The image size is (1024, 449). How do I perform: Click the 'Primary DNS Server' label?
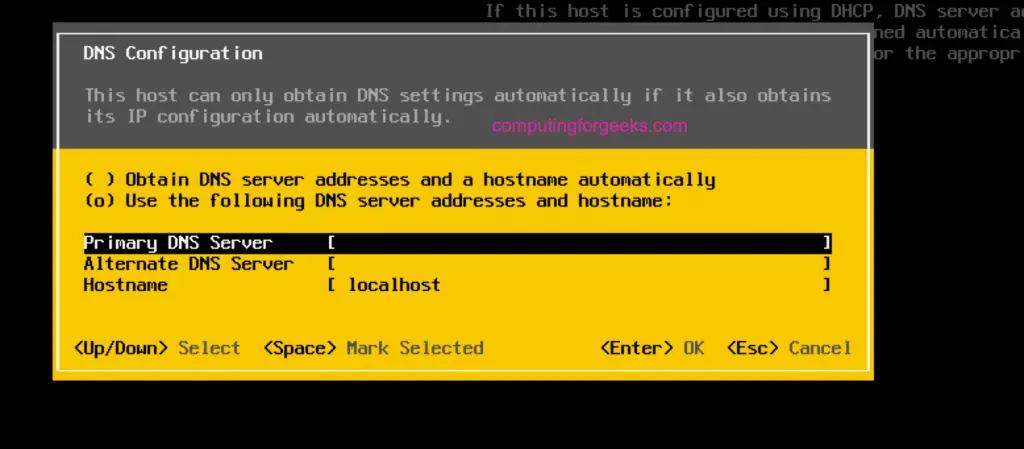178,243
